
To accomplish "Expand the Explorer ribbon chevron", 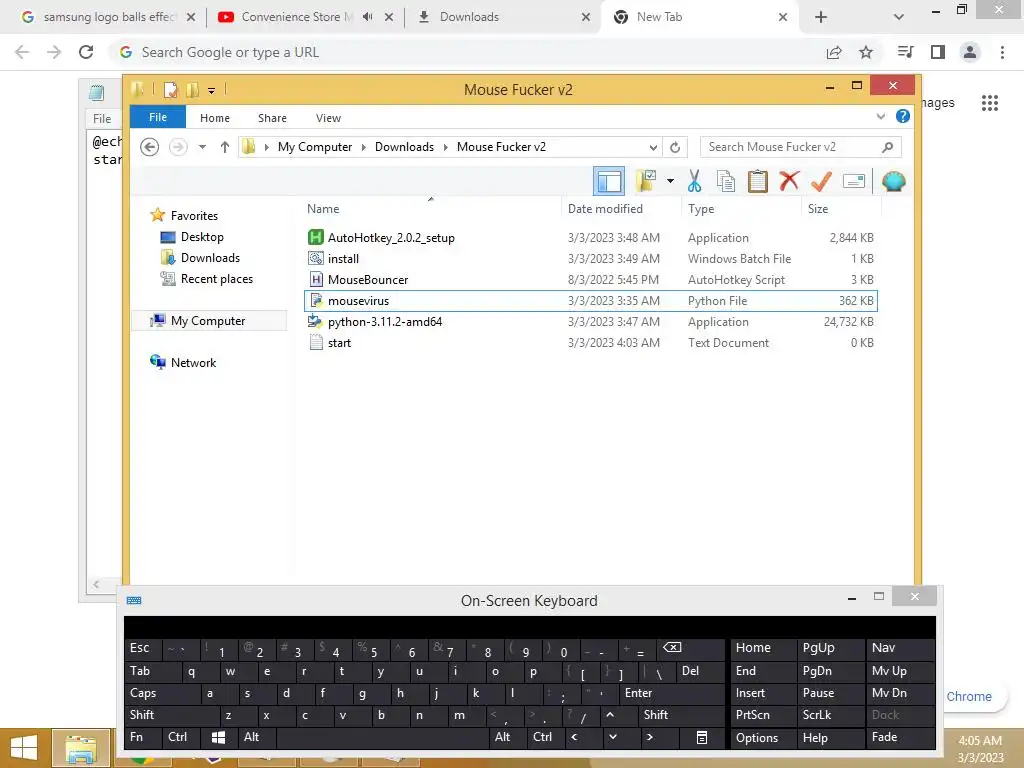I will pos(881,116).
